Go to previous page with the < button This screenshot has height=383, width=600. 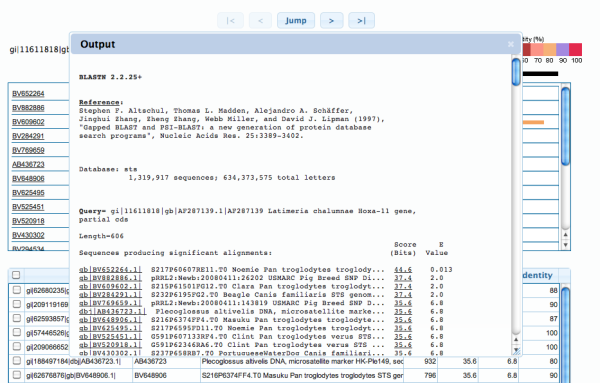(260, 21)
